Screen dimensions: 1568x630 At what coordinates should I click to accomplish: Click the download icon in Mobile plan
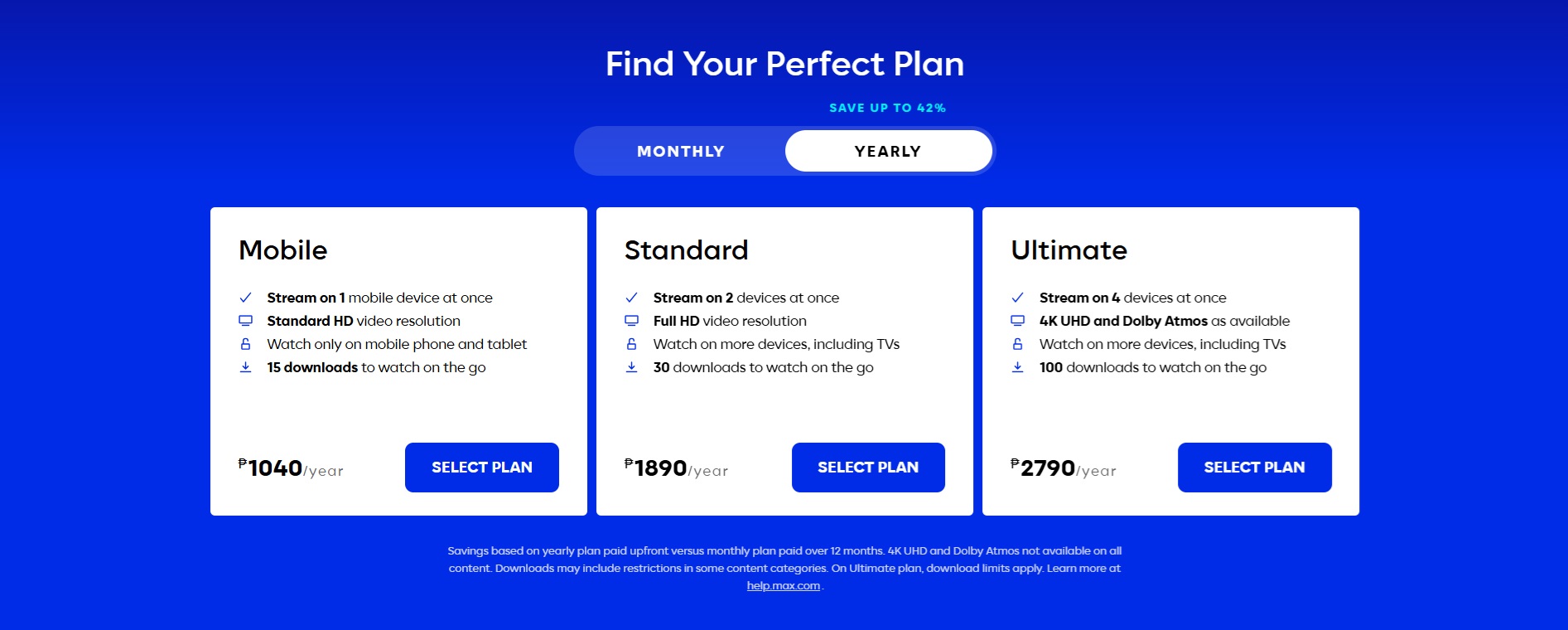(245, 367)
